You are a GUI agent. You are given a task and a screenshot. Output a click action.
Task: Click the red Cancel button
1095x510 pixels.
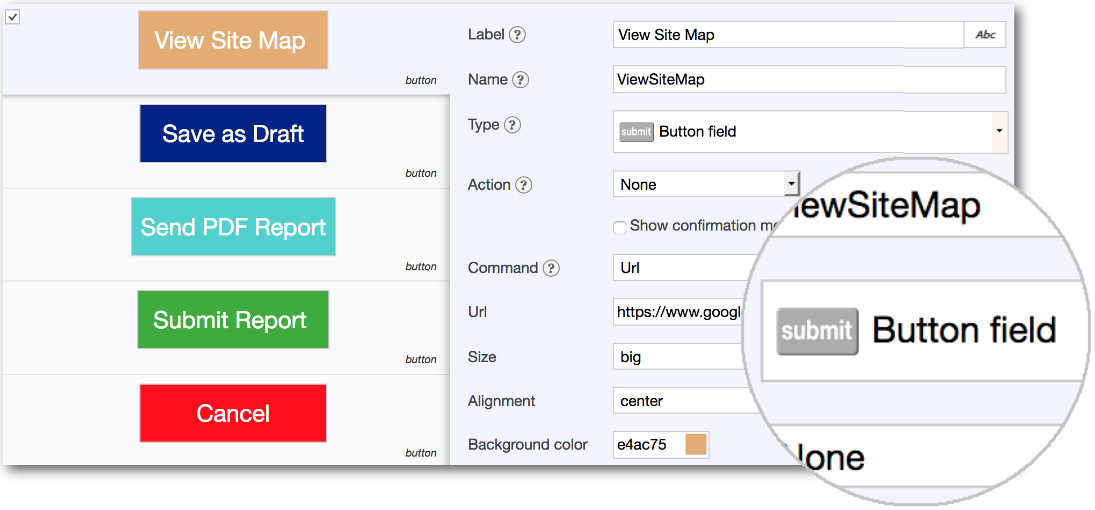click(x=232, y=413)
